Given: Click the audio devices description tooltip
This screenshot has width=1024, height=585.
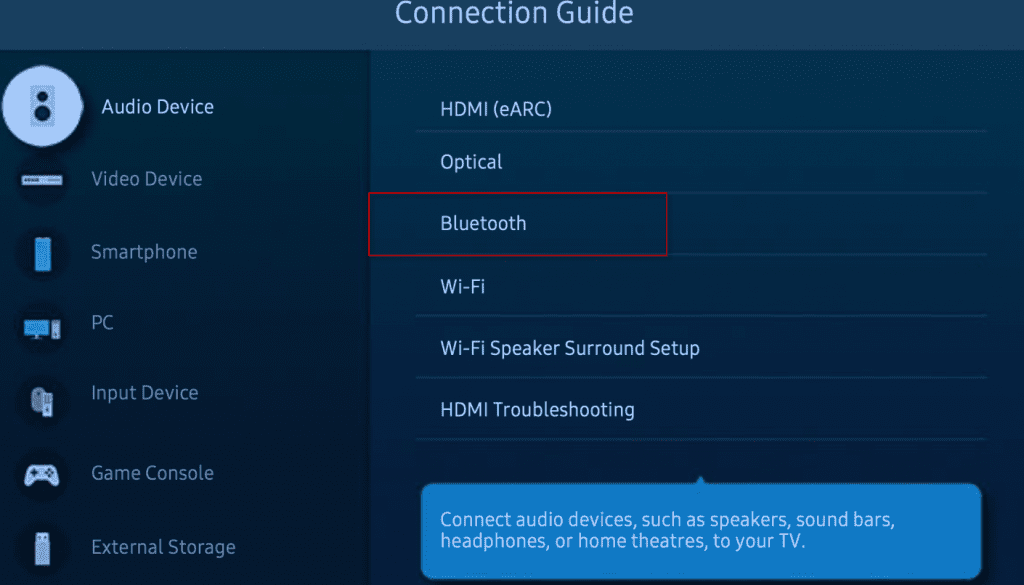Looking at the screenshot, I should point(700,528).
